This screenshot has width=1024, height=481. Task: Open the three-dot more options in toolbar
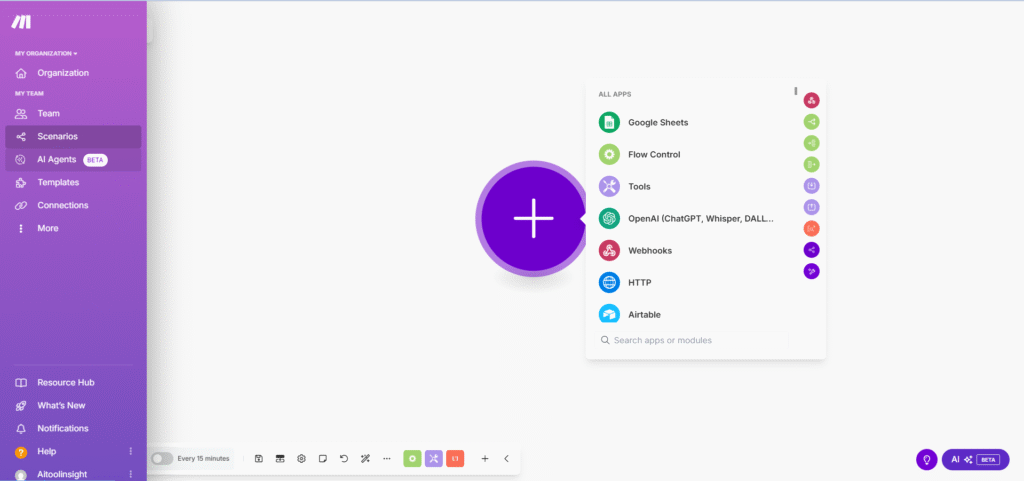pyautogui.click(x=387, y=459)
